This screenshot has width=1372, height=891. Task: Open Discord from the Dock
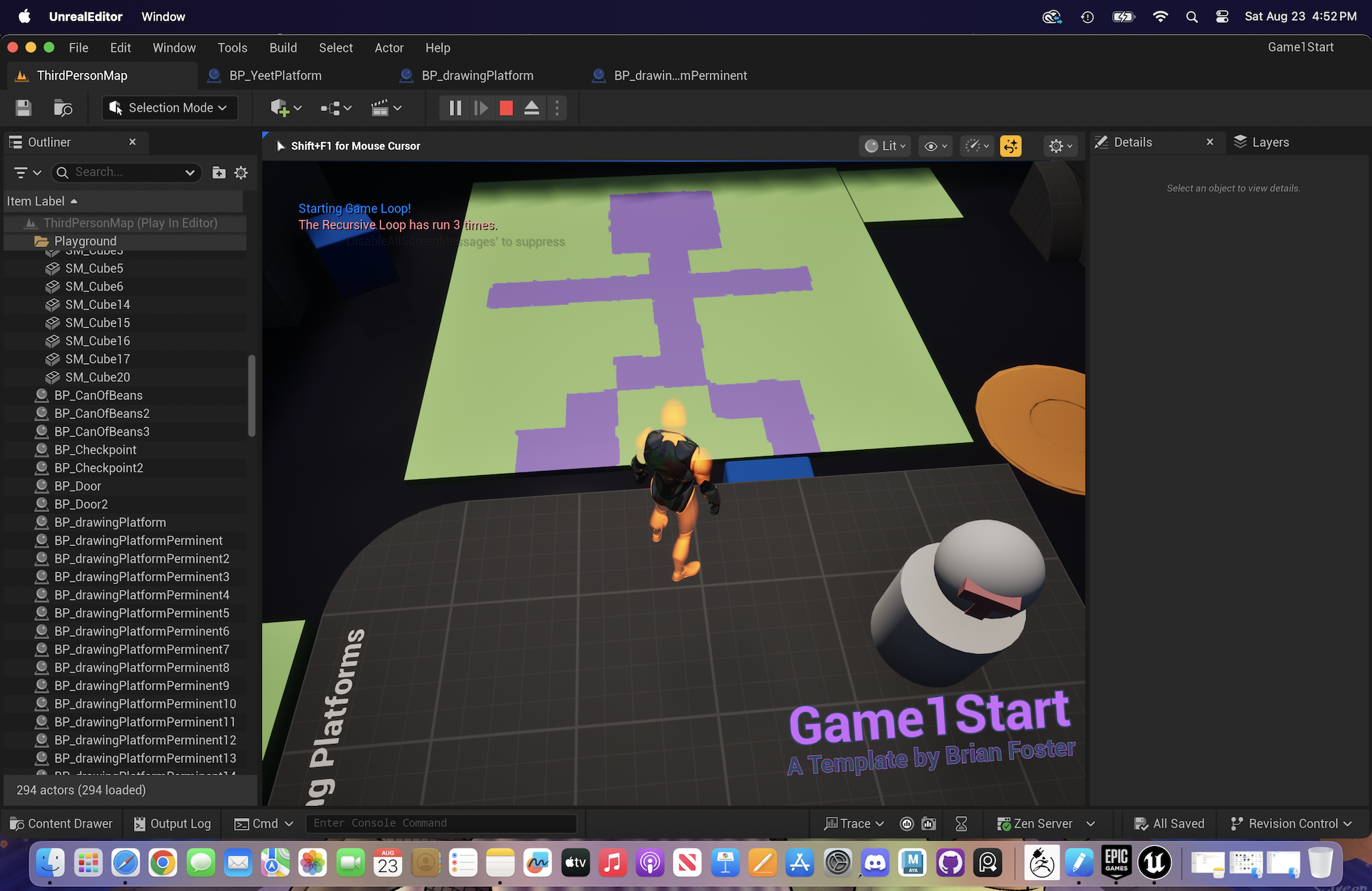pos(875,863)
